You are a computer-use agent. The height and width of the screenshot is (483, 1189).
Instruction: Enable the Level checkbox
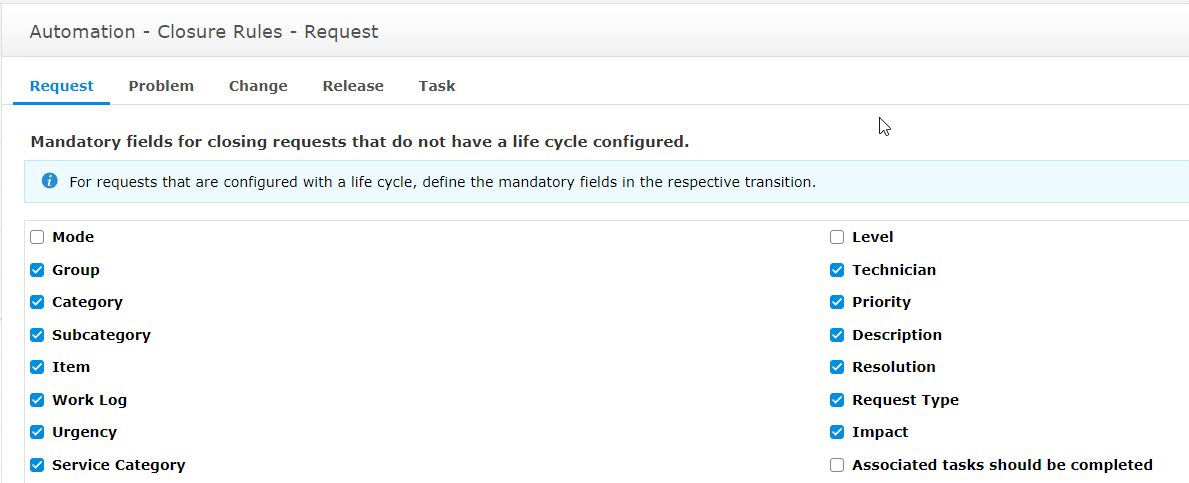click(x=837, y=237)
